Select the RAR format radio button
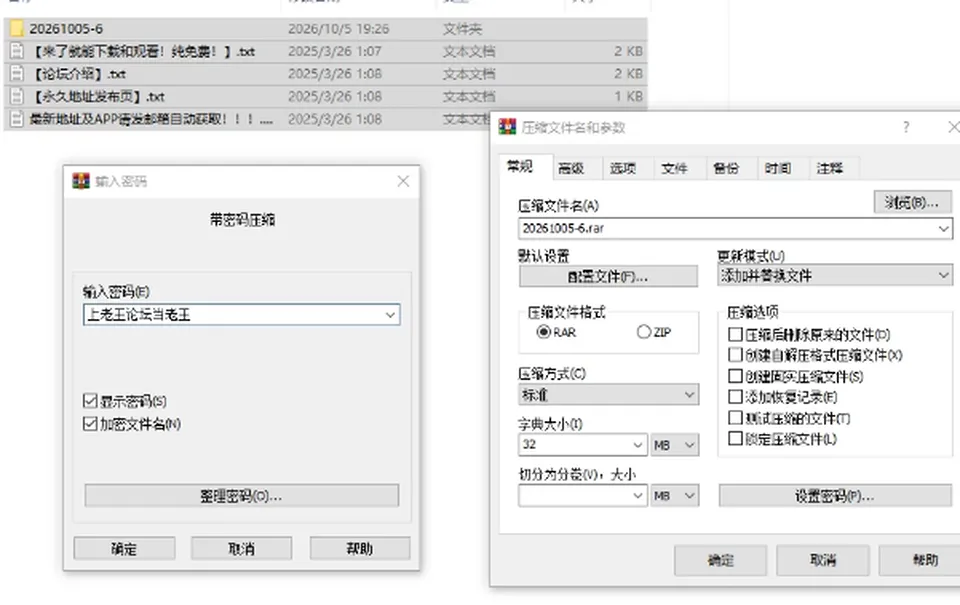Viewport: 960px width, 605px height. click(543, 332)
